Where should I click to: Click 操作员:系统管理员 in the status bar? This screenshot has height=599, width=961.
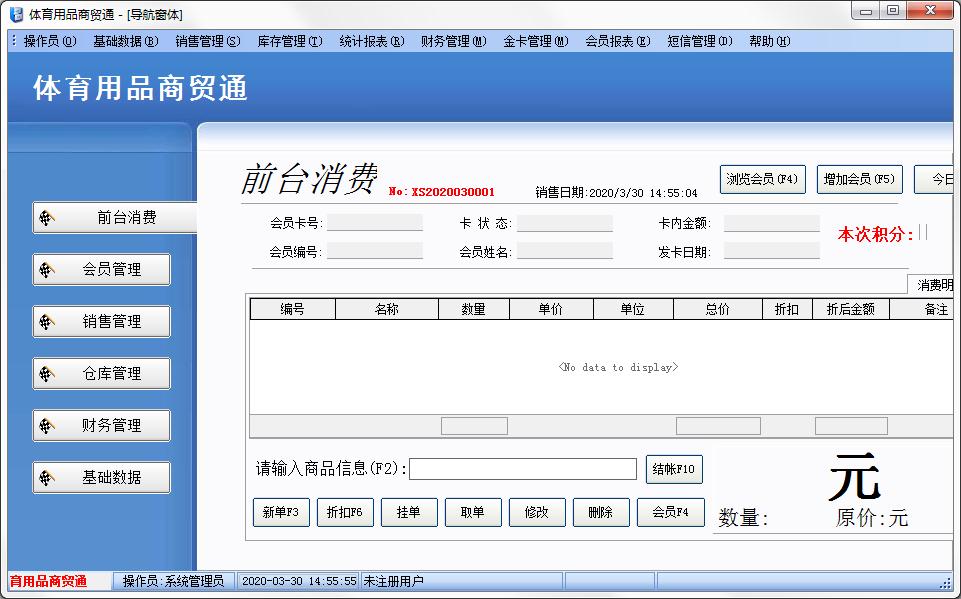pyautogui.click(x=173, y=581)
